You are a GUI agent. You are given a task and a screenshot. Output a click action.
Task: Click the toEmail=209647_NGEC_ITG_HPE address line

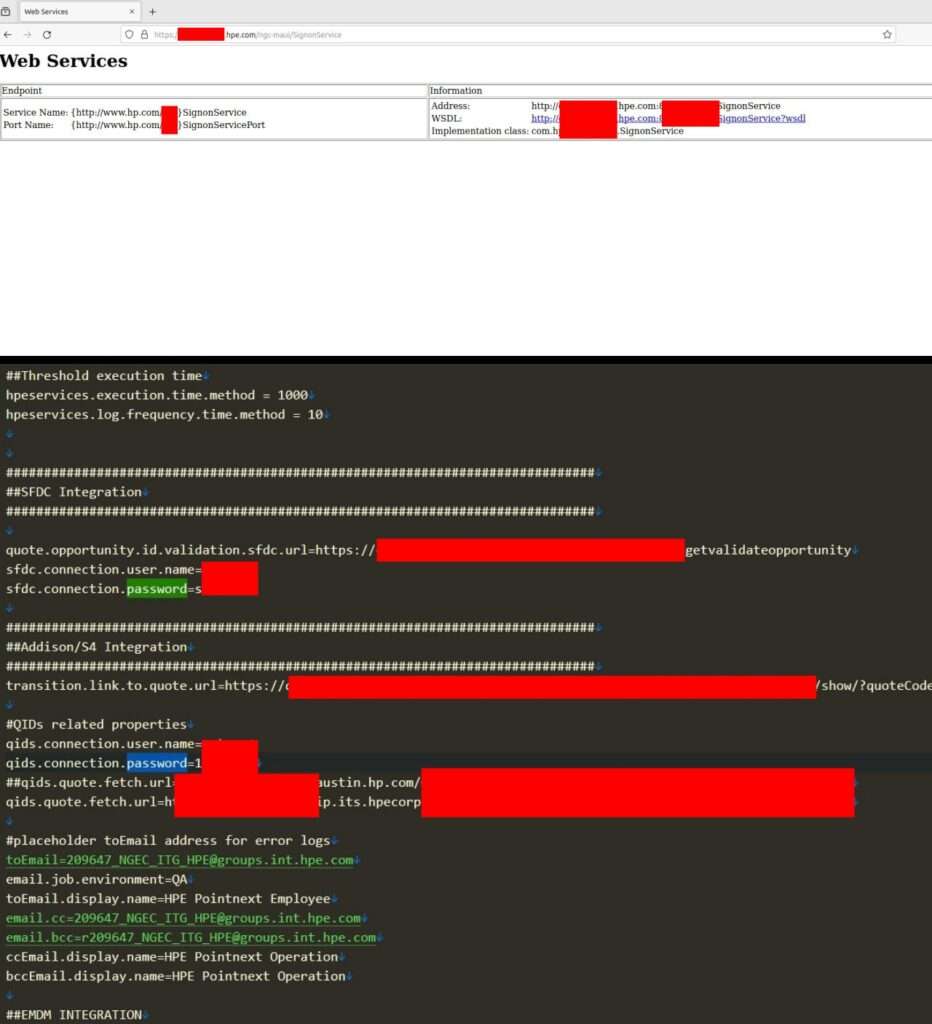click(x=180, y=860)
